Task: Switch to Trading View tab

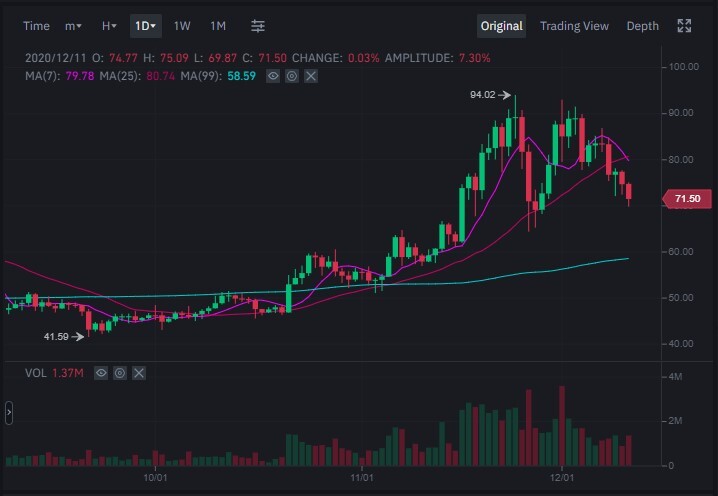Action: 574,26
